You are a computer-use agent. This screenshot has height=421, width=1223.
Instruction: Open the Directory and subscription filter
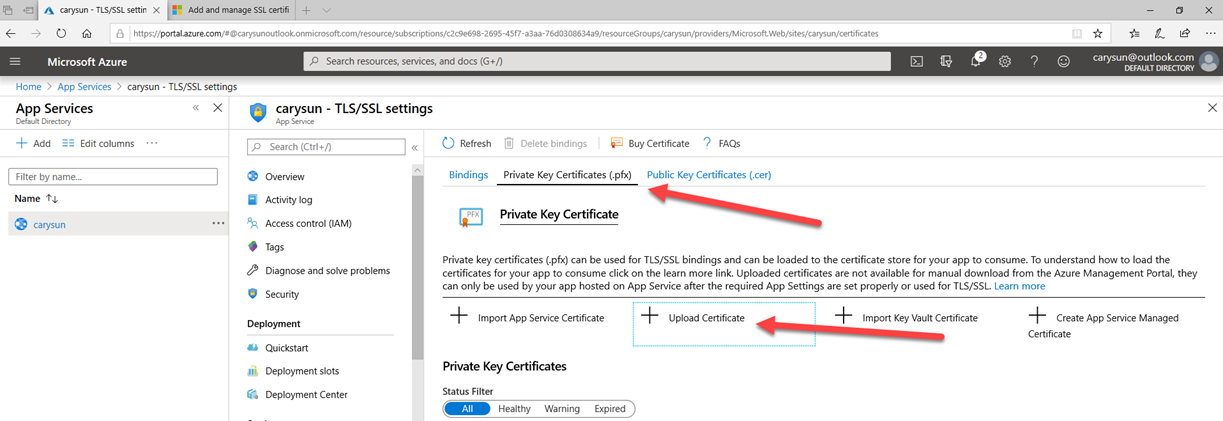click(946, 61)
